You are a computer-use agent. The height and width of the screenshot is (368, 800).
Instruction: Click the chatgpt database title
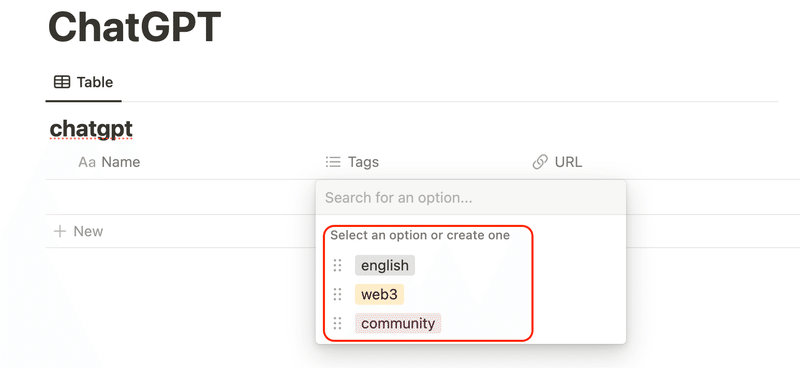[x=91, y=129]
